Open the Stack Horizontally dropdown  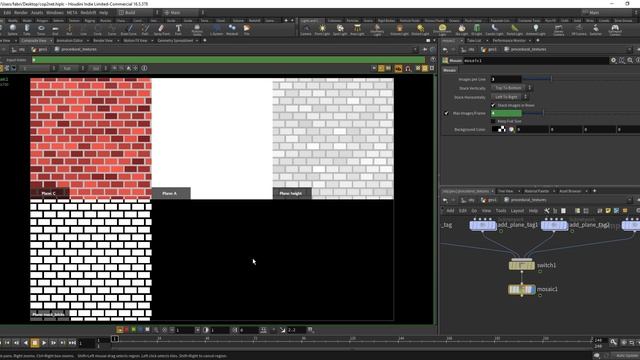tap(509, 97)
